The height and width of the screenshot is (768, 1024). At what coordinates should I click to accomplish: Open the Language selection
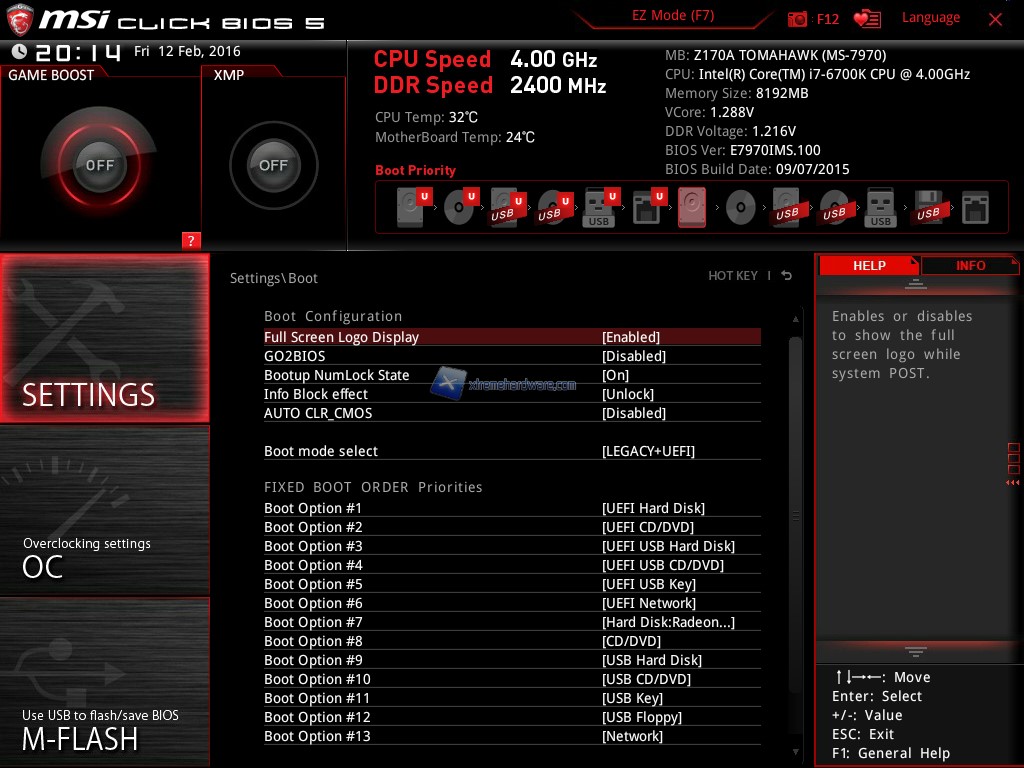[x=930, y=18]
